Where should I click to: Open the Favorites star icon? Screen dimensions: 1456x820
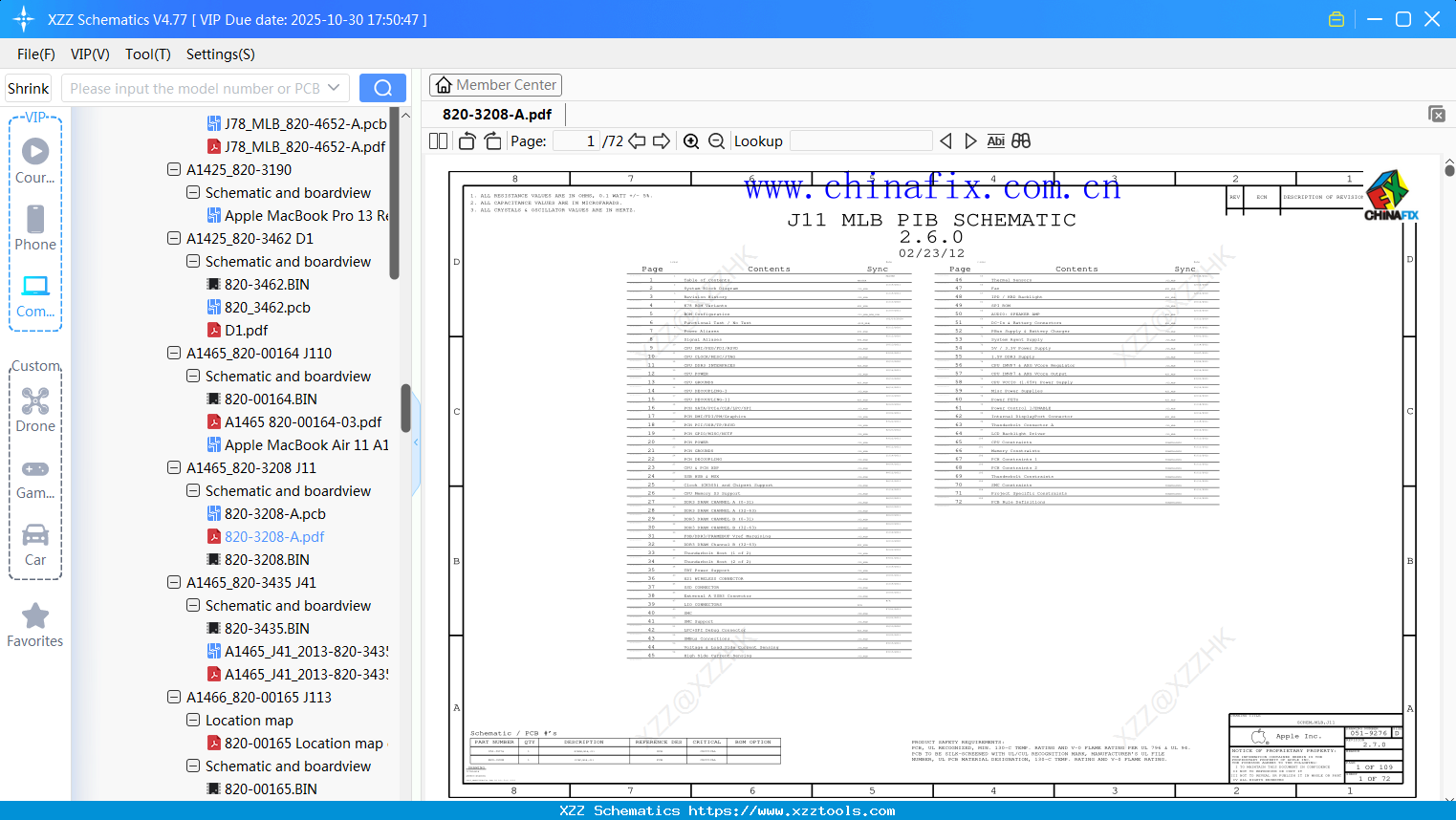click(35, 615)
